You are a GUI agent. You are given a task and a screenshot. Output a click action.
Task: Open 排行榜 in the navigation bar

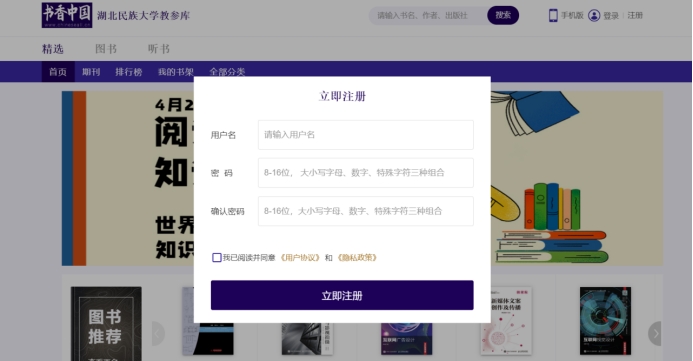click(x=129, y=72)
